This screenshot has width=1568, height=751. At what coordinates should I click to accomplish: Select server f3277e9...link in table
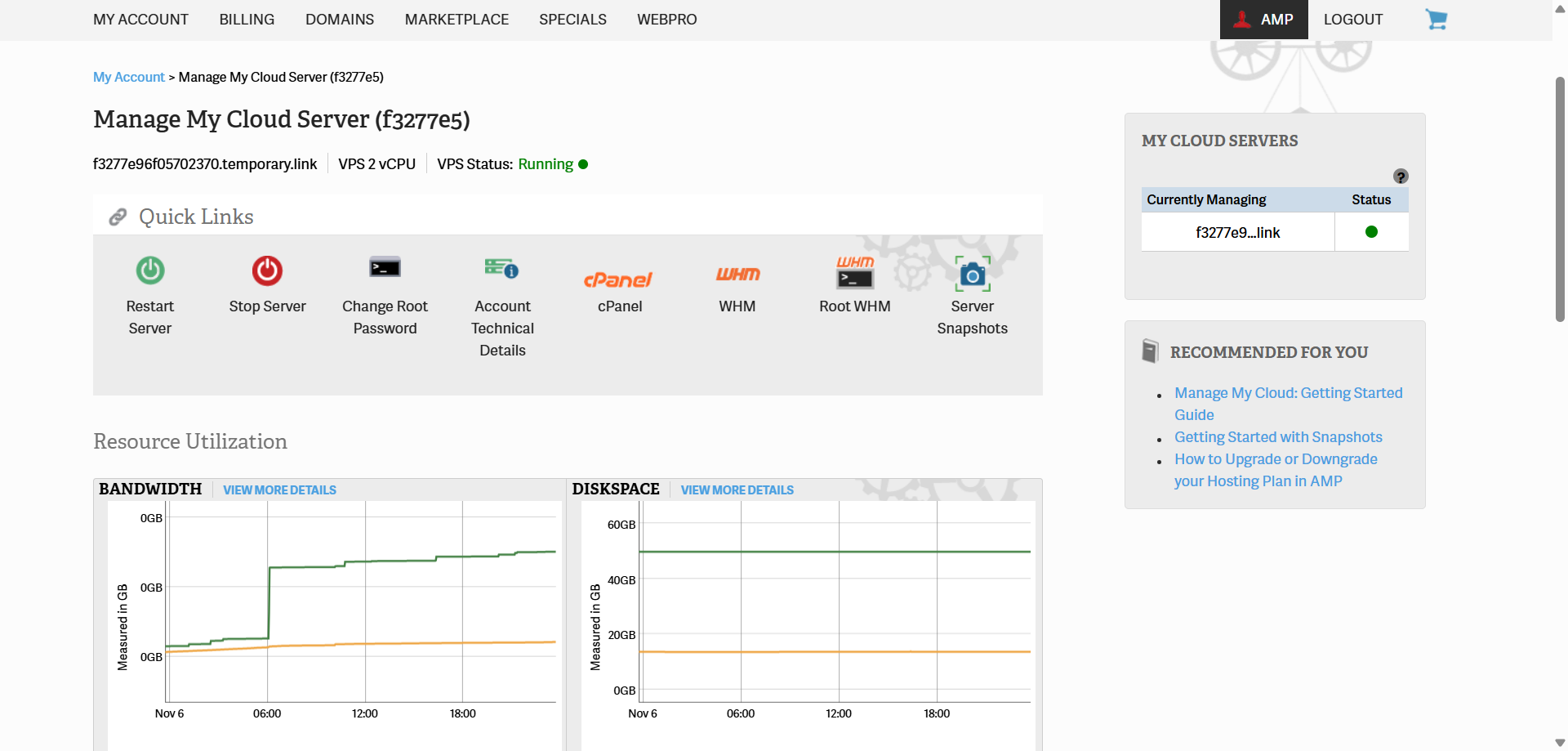pyautogui.click(x=1237, y=233)
